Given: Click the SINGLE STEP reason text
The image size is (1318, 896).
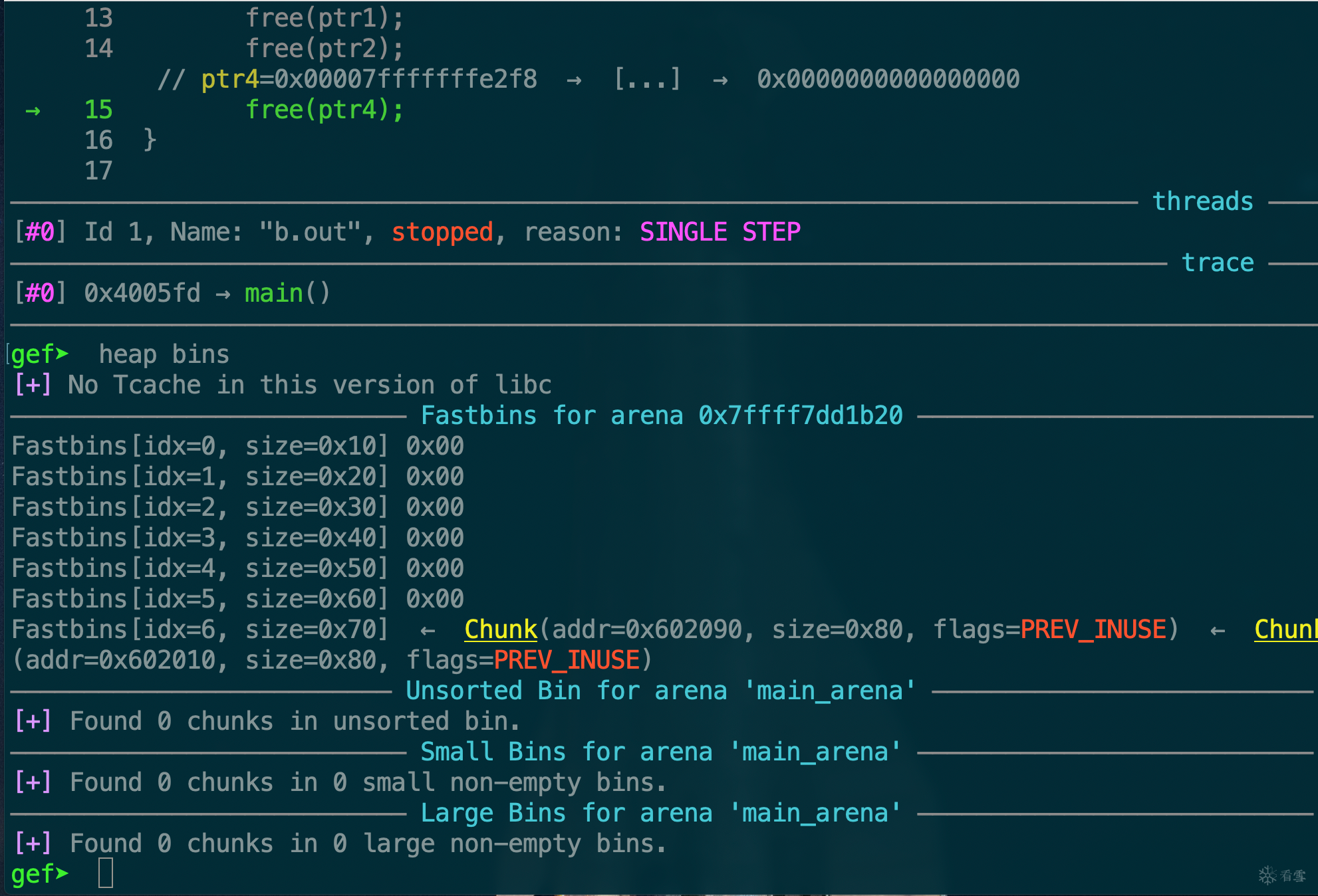Looking at the screenshot, I should click(x=720, y=232).
